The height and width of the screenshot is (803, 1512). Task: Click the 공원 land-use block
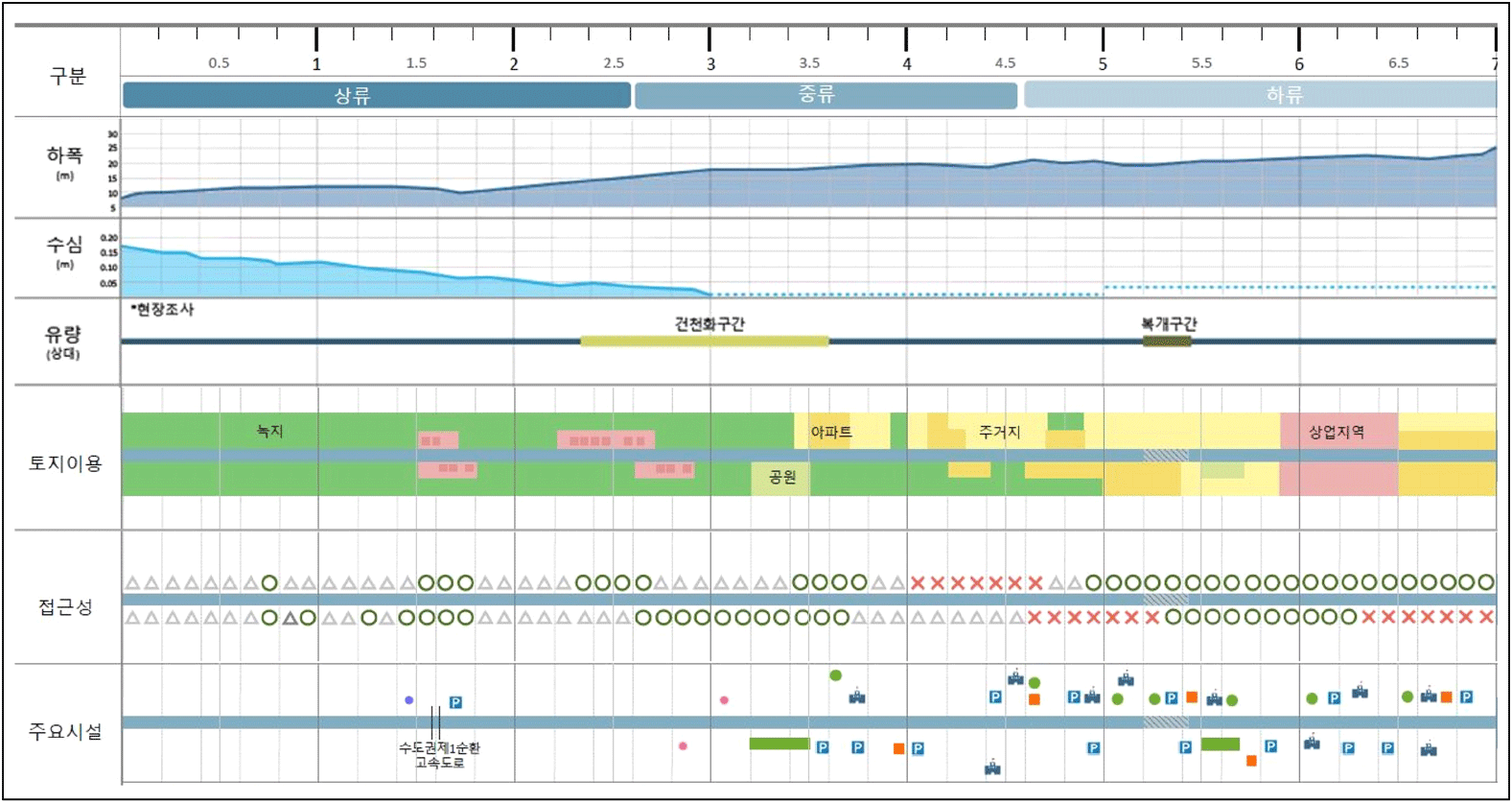point(780,477)
